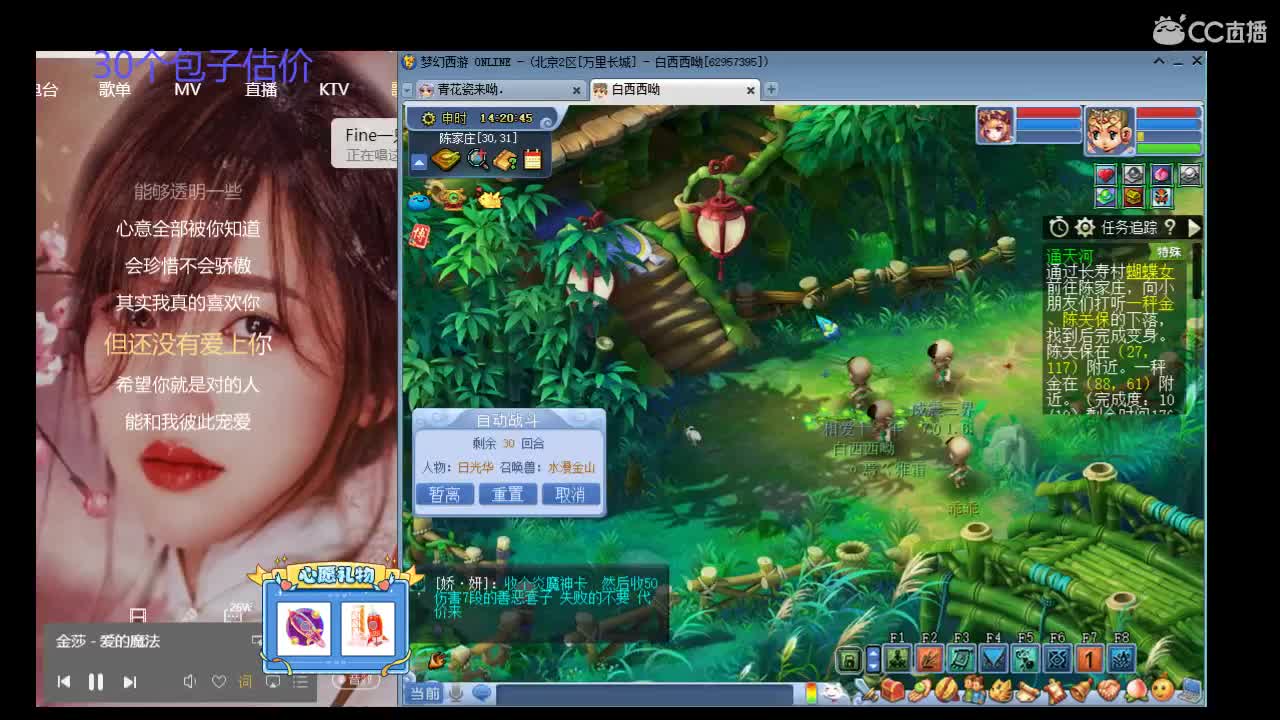The height and width of the screenshot is (720, 1280).
Task: Open the 直播 tab in music app
Action: (261, 89)
